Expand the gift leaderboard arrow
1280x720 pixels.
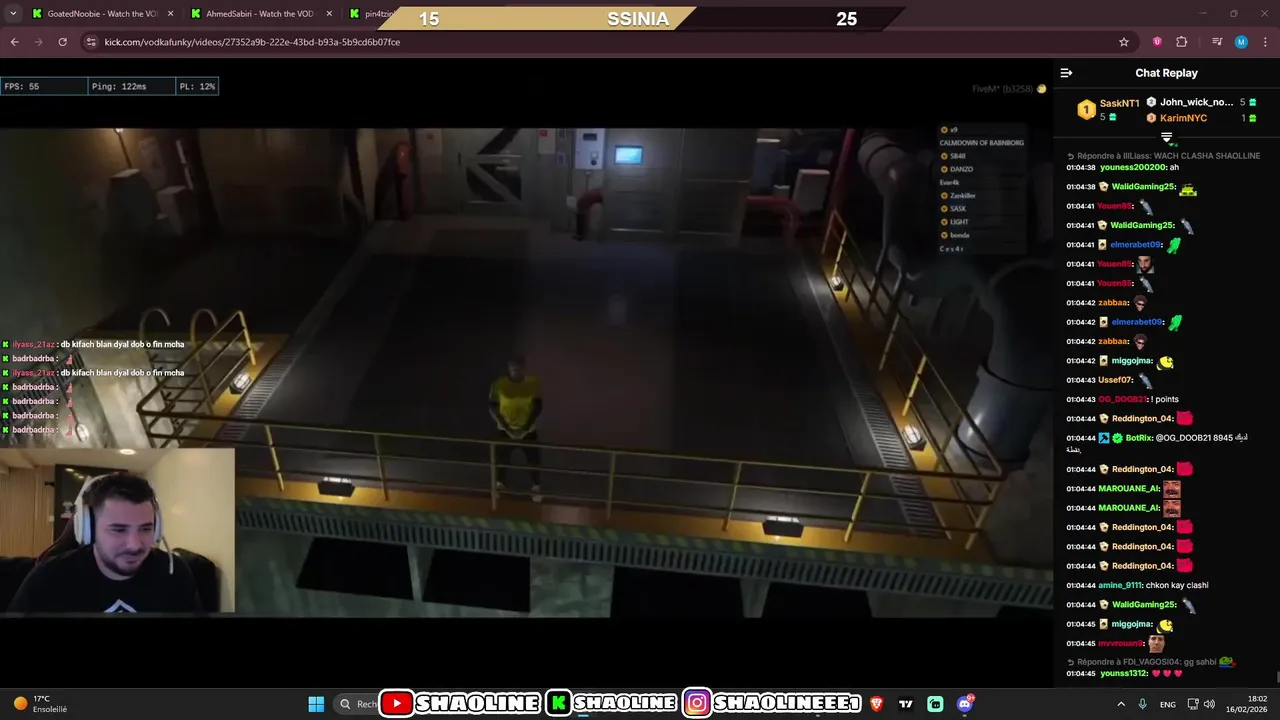[1166, 137]
